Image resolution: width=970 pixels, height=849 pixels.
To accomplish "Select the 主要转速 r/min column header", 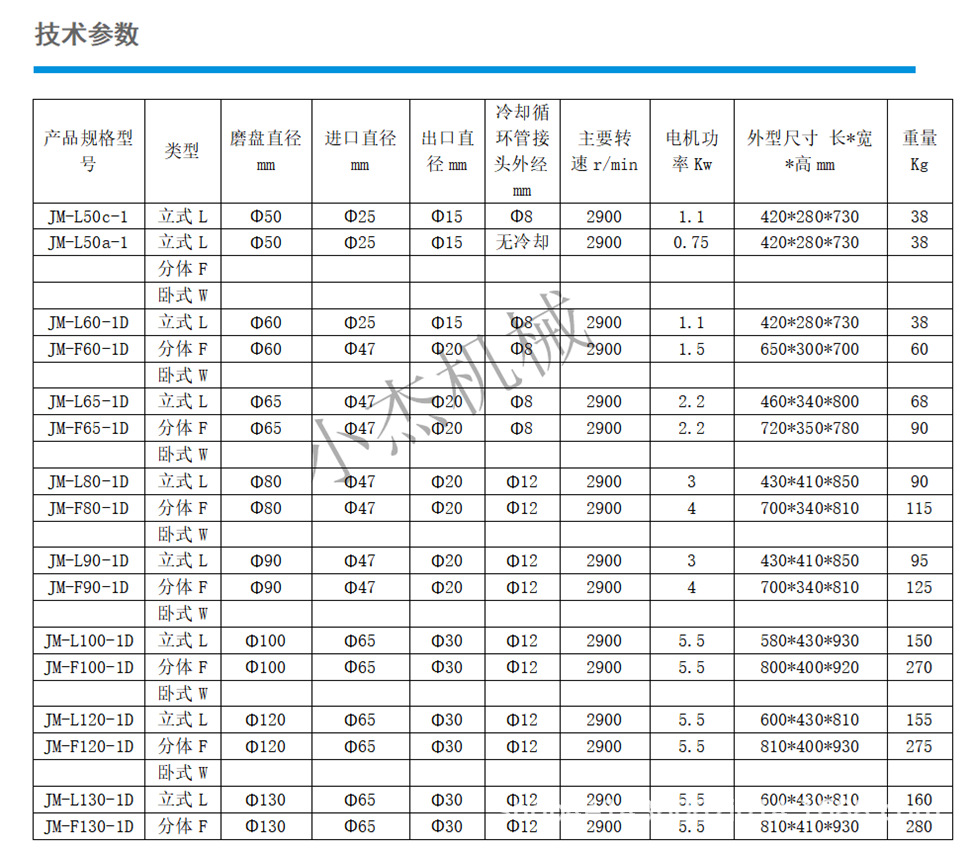I will click(604, 151).
